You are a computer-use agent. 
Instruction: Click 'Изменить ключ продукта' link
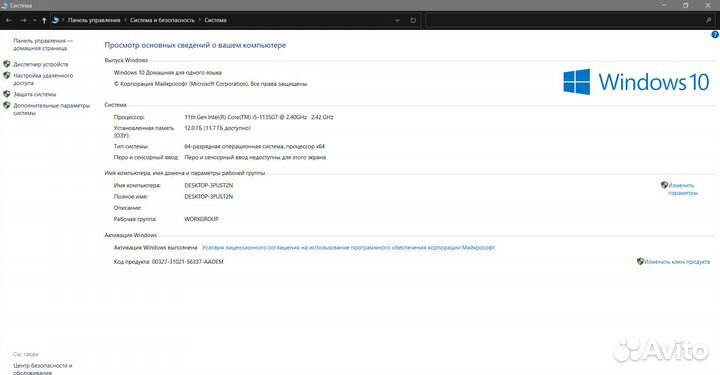tap(677, 262)
